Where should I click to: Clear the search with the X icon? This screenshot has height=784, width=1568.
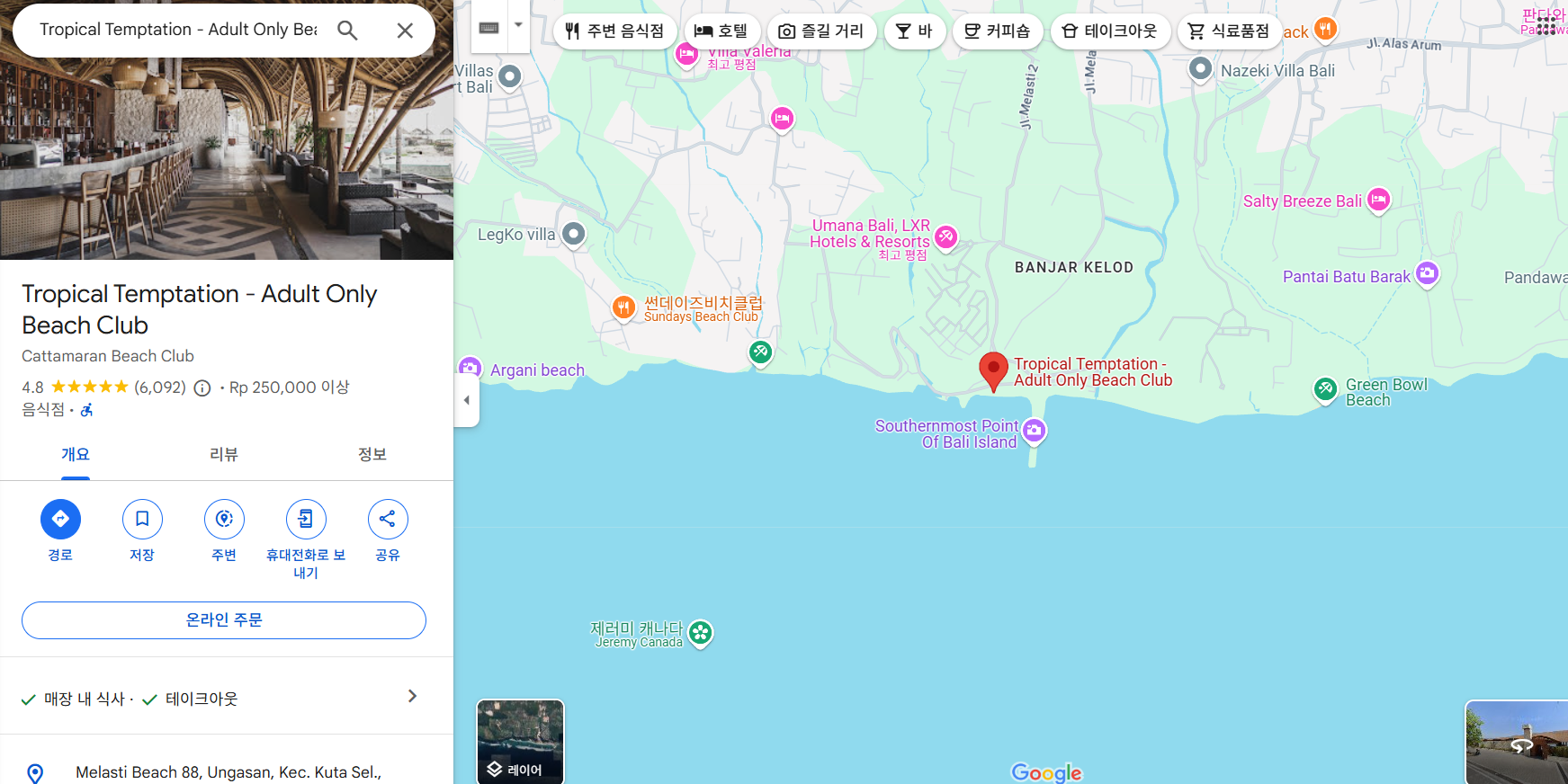pyautogui.click(x=405, y=31)
